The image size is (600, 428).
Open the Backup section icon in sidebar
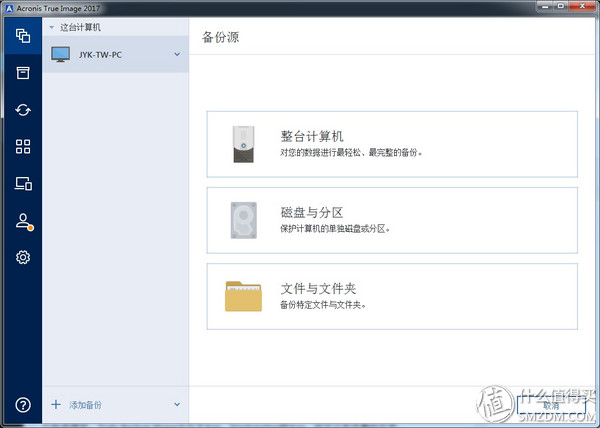[x=23, y=36]
